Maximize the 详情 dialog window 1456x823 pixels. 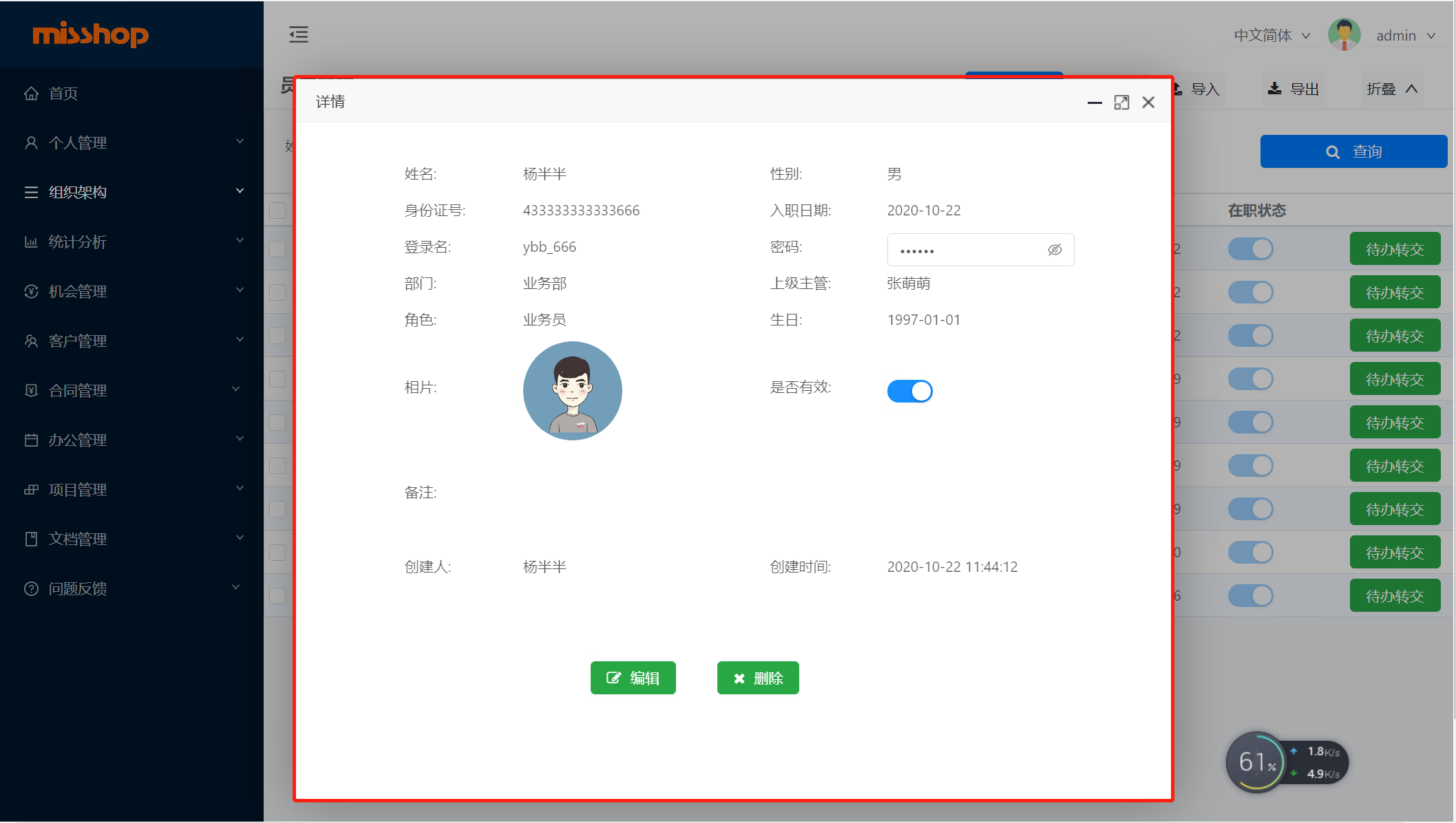(1121, 103)
